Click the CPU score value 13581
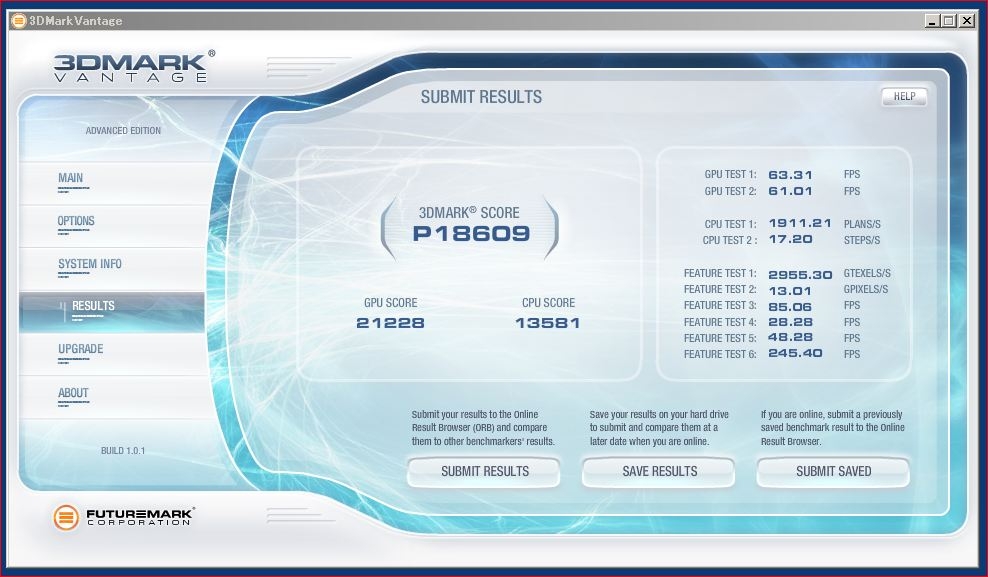Screen dimensions: 988x577 [x=548, y=323]
